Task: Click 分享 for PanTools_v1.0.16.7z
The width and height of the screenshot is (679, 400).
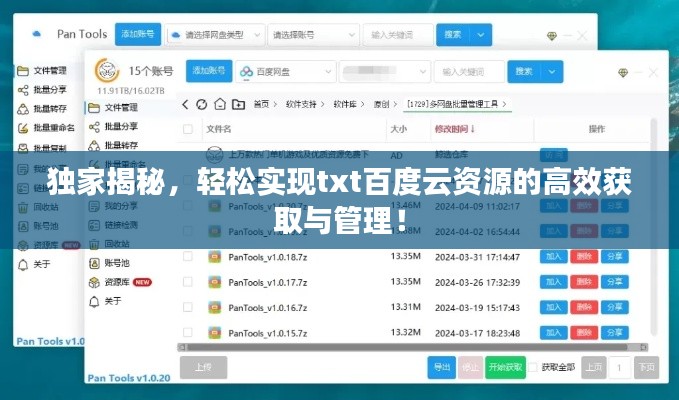Action: [614, 307]
